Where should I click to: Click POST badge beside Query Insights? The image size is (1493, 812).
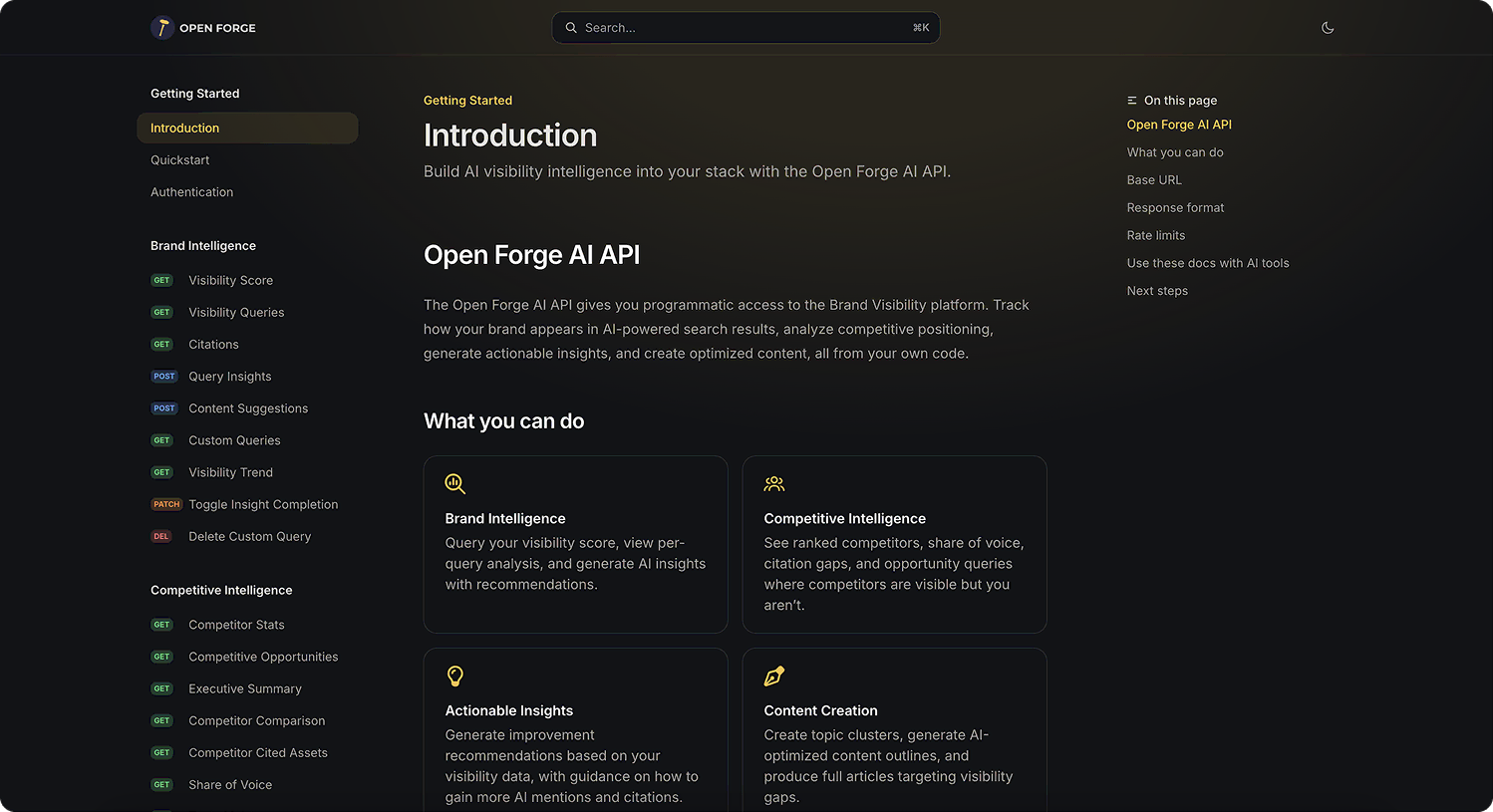(164, 377)
